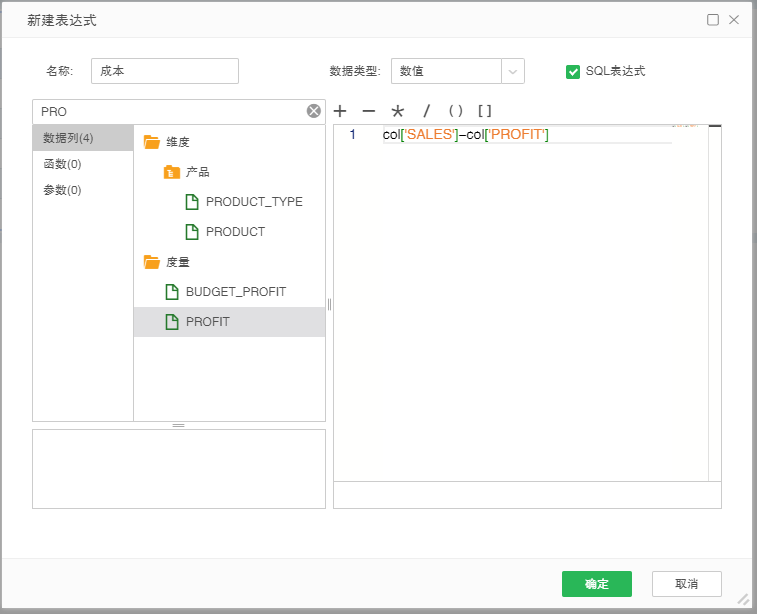Click the 确定 button
The height and width of the screenshot is (614, 757).
(596, 584)
